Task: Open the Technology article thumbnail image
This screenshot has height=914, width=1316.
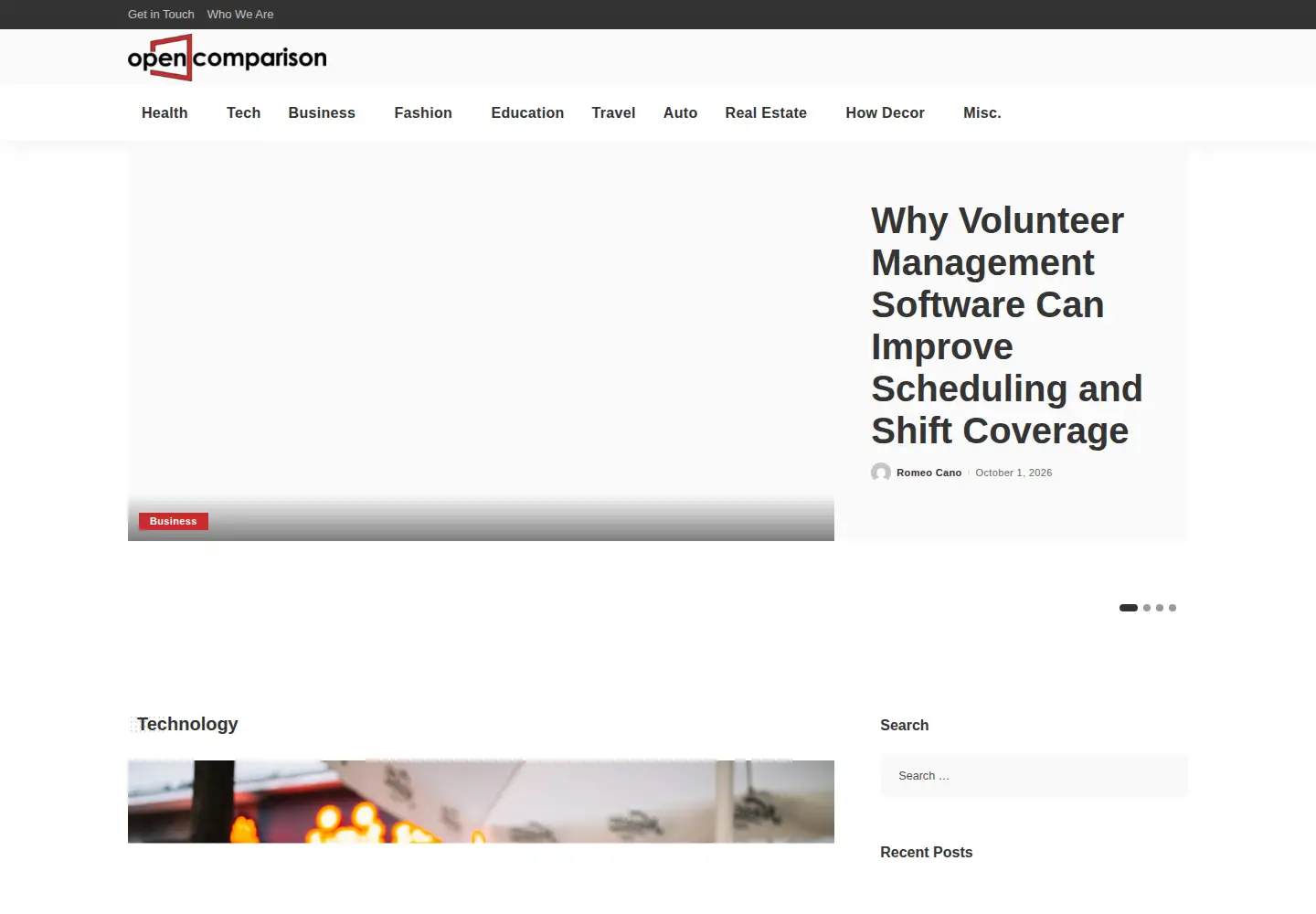Action: tap(481, 802)
